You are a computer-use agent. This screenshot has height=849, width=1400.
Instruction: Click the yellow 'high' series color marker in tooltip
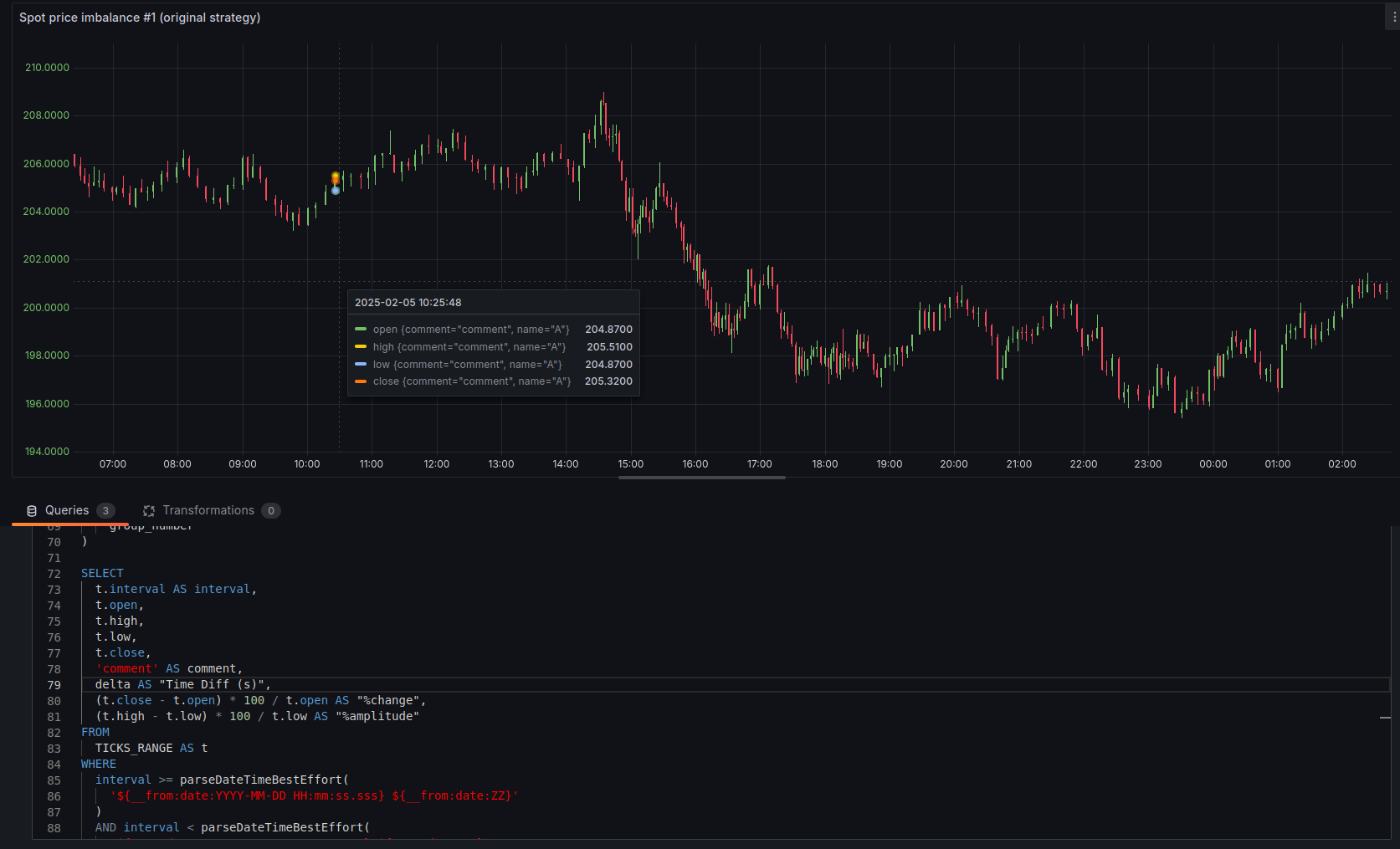click(x=361, y=347)
